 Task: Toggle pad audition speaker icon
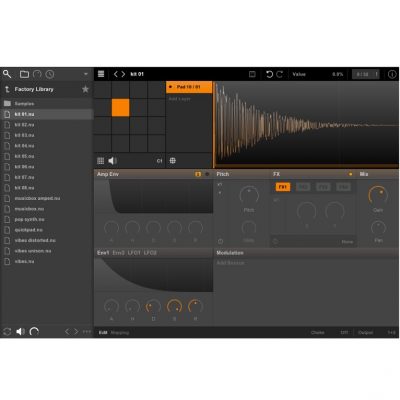pos(112,161)
